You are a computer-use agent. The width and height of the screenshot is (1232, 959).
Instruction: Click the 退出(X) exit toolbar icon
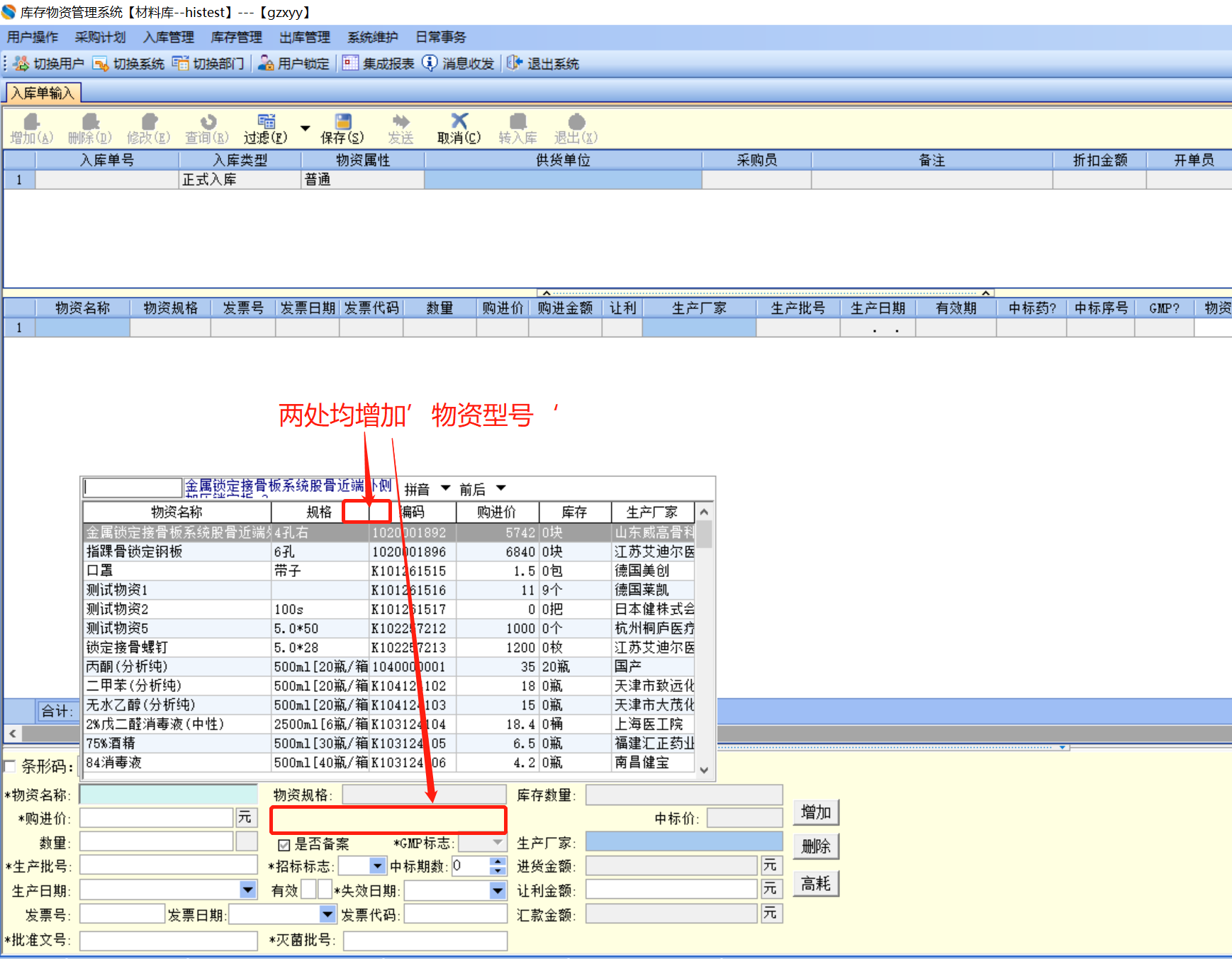point(577,122)
